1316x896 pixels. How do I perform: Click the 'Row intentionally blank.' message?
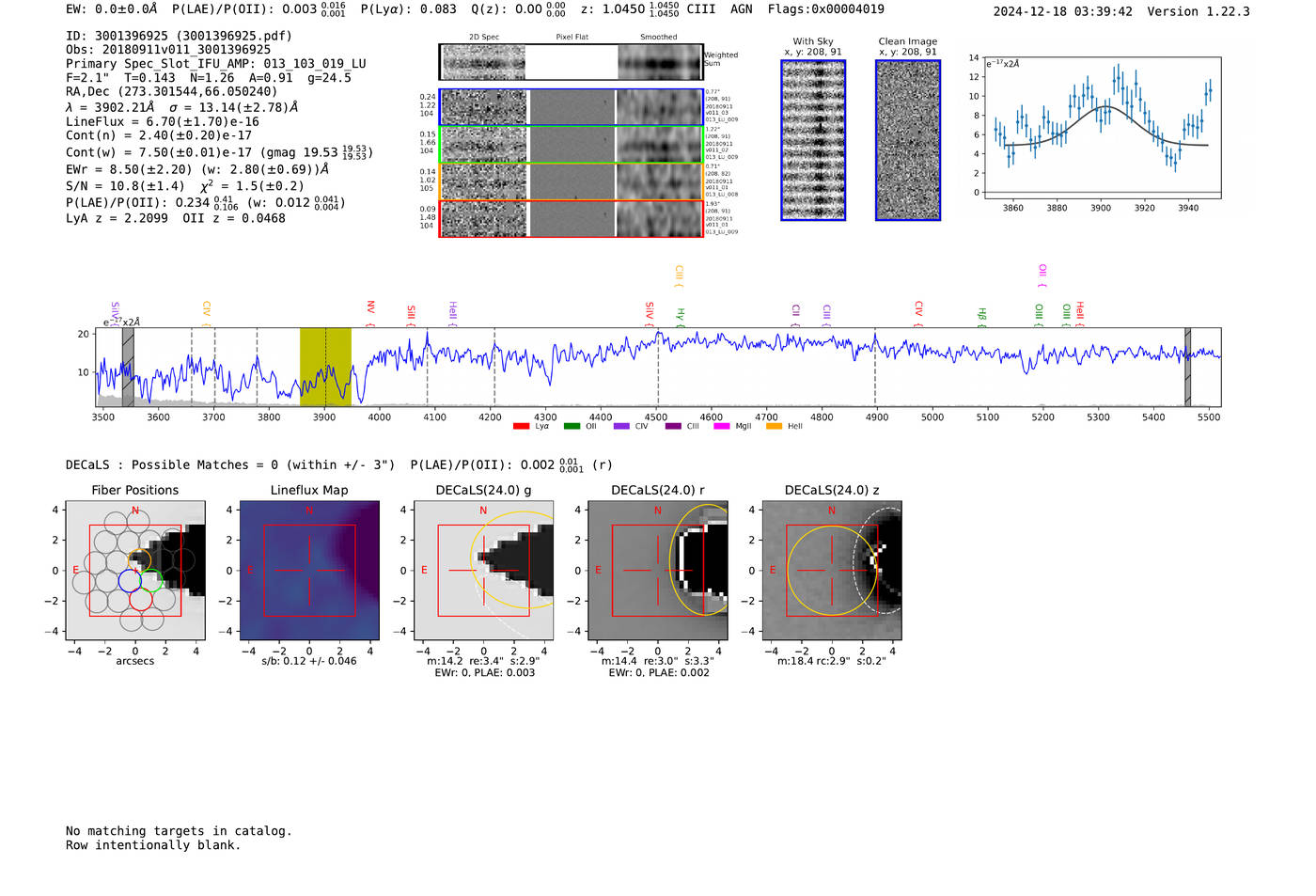[x=153, y=845]
